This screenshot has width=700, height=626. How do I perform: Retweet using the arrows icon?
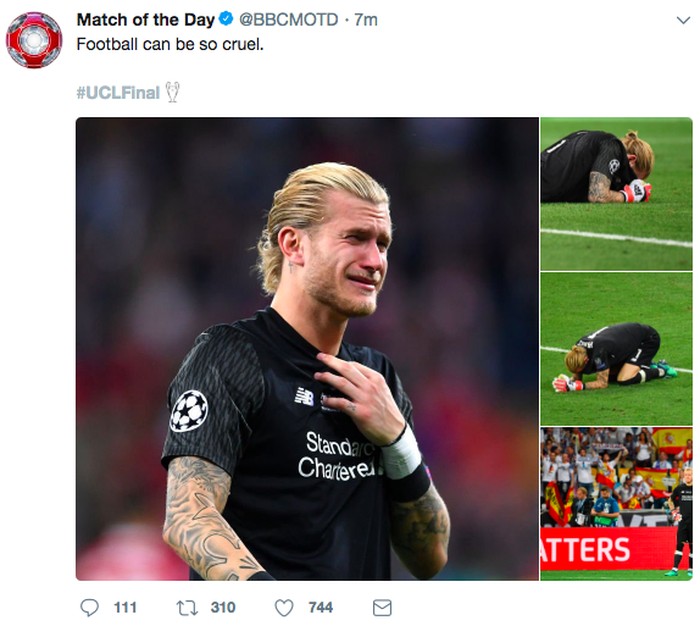tap(184, 607)
